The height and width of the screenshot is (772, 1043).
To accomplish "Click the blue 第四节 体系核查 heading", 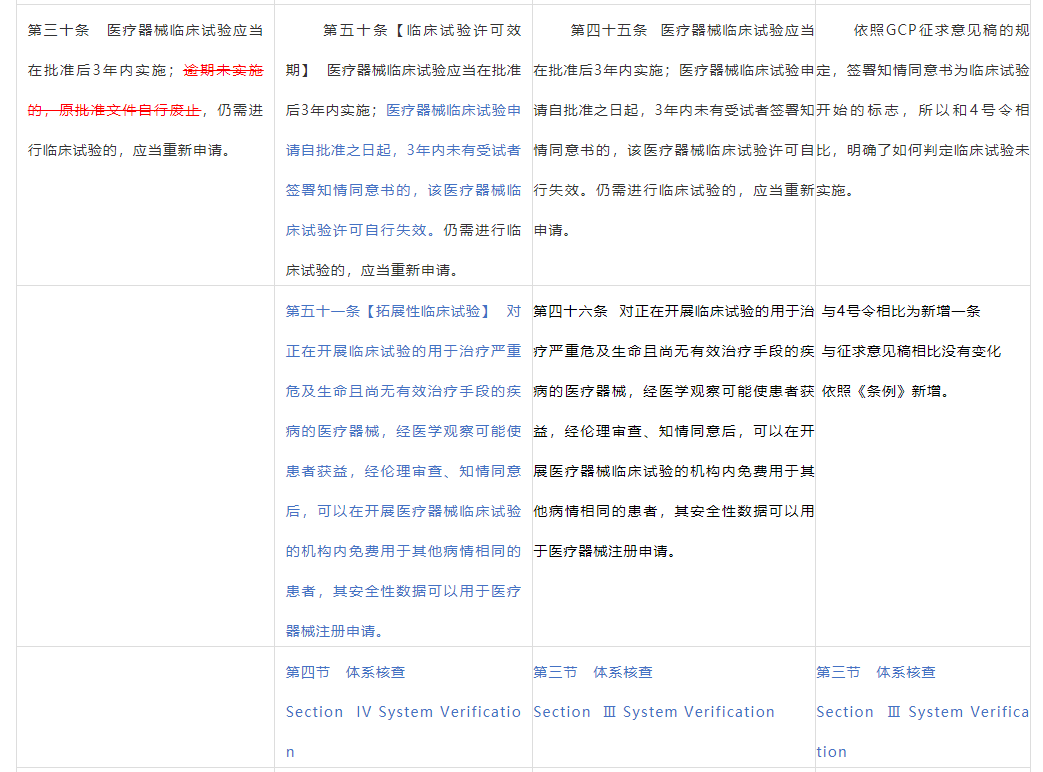I will click(x=345, y=672).
